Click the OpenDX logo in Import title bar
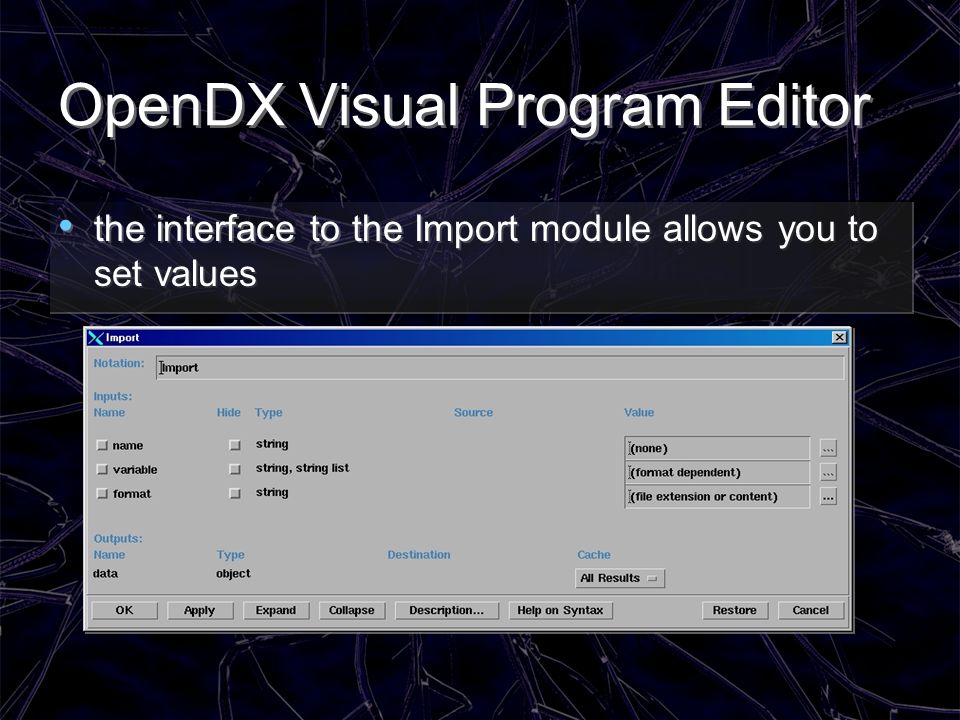960x720 pixels. click(96, 338)
